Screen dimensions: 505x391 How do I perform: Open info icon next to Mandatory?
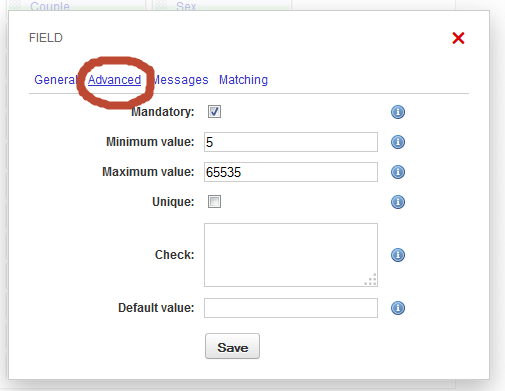[398, 112]
